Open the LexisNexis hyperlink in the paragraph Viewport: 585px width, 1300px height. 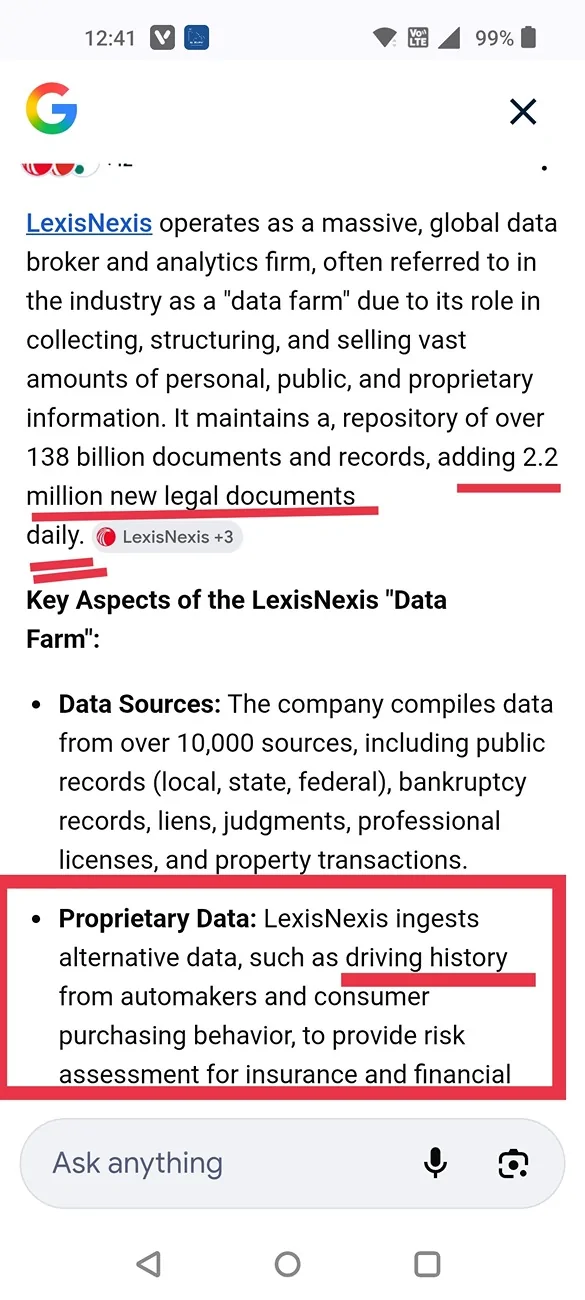pos(89,223)
